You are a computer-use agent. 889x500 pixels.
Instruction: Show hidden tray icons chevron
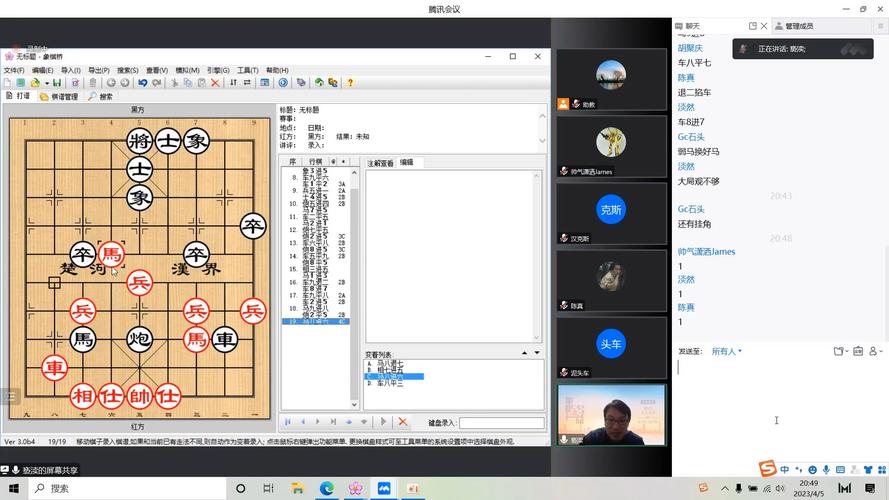point(725,488)
